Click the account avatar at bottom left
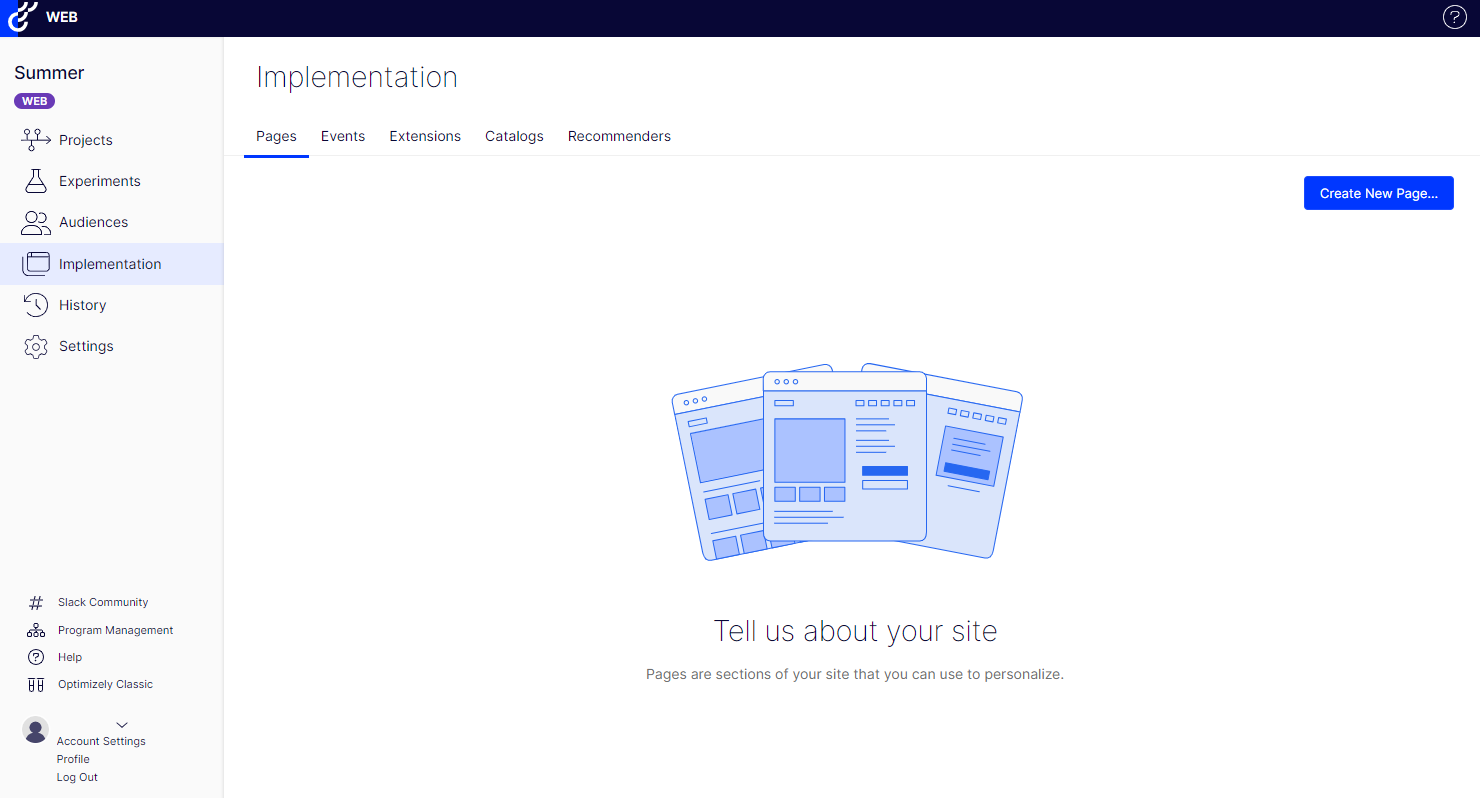Screen dimensions: 1480x798 pyautogui.click(x=35, y=730)
